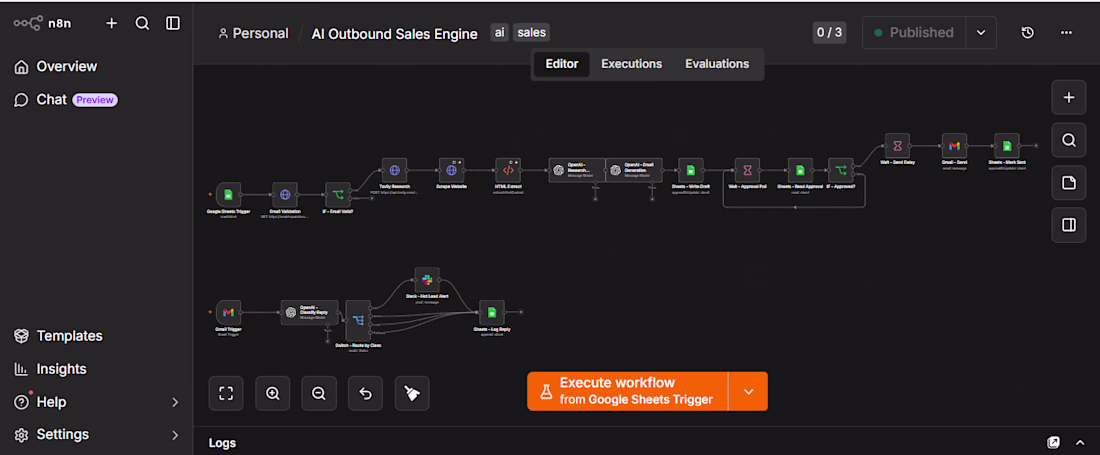Add a sticky note to canvas
1100x455 pixels.
point(1069,183)
